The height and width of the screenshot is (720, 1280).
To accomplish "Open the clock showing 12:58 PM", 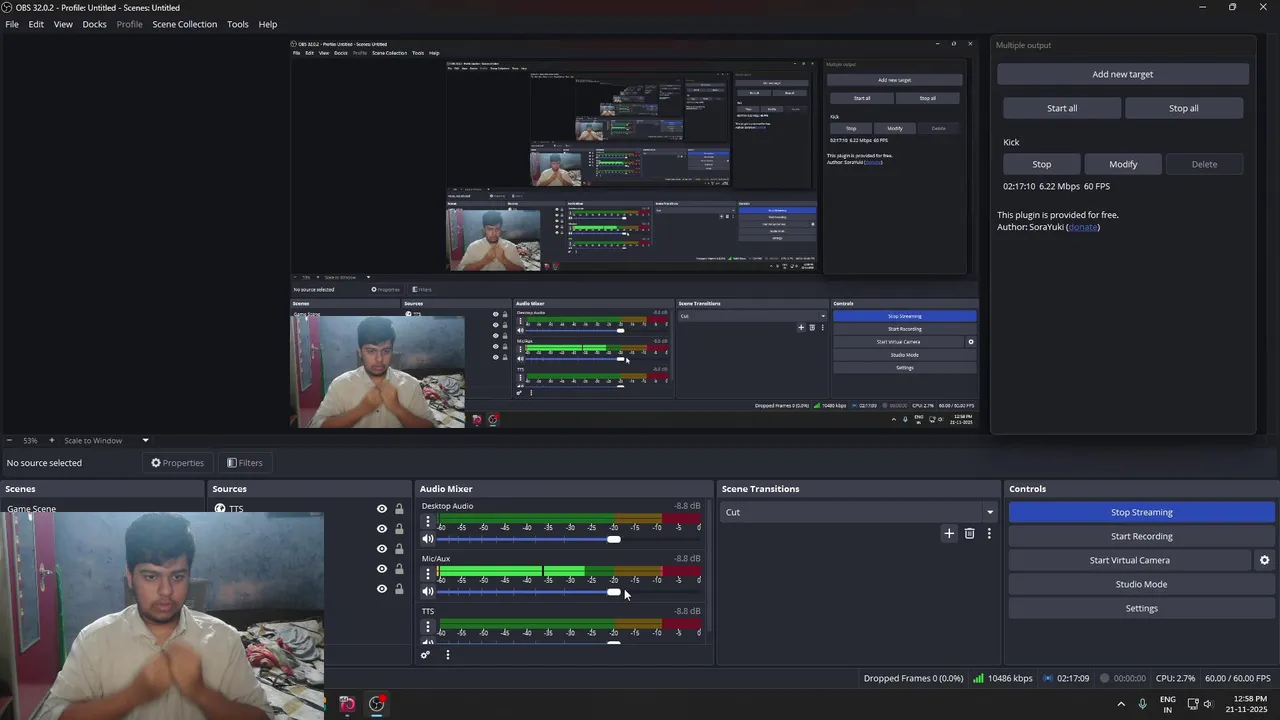I will pos(1250,704).
